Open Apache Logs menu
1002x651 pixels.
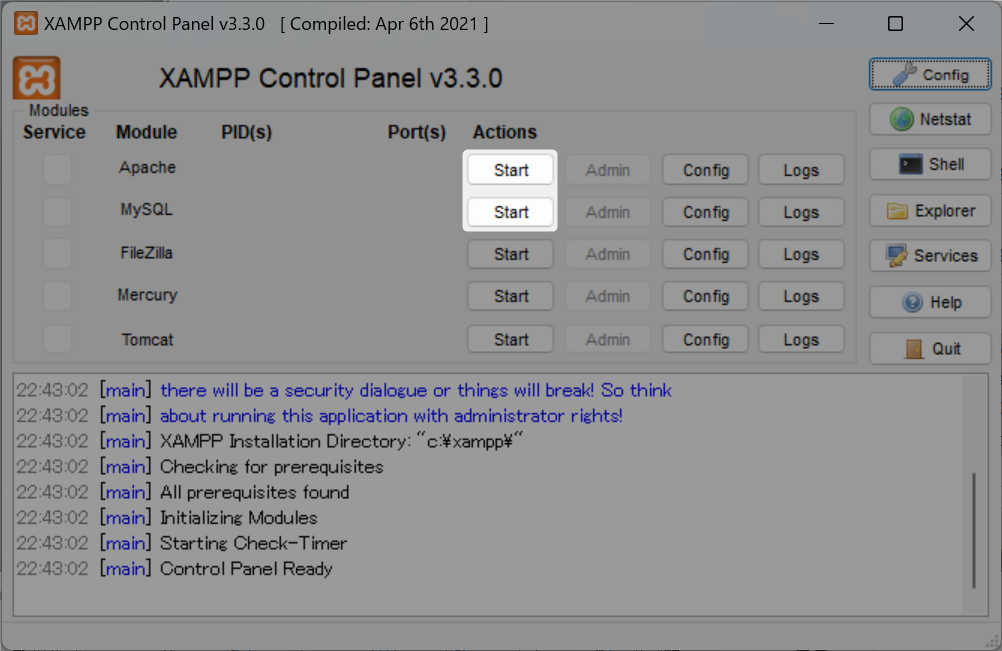pos(801,170)
